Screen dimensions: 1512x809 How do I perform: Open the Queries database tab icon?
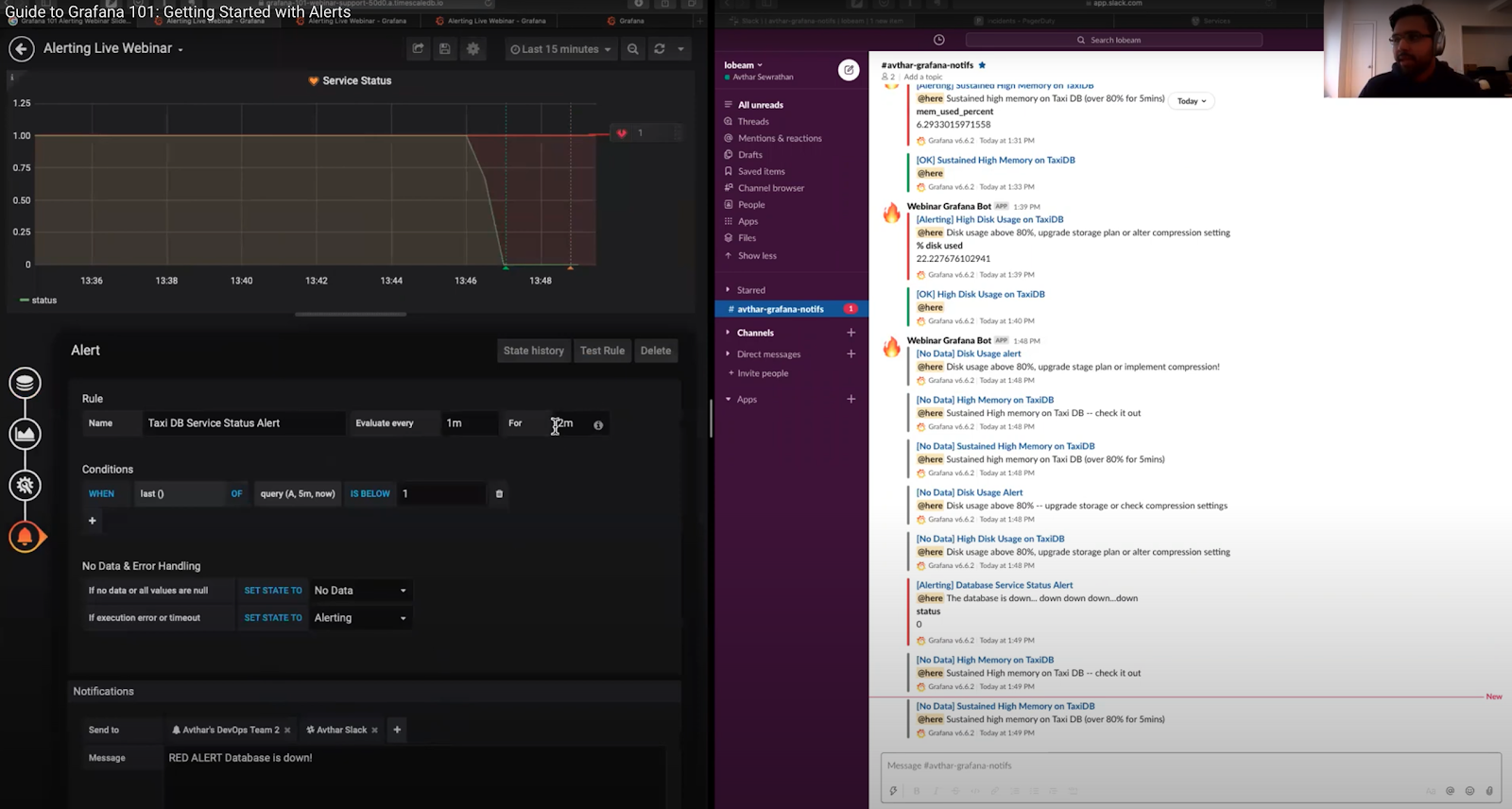click(26, 383)
